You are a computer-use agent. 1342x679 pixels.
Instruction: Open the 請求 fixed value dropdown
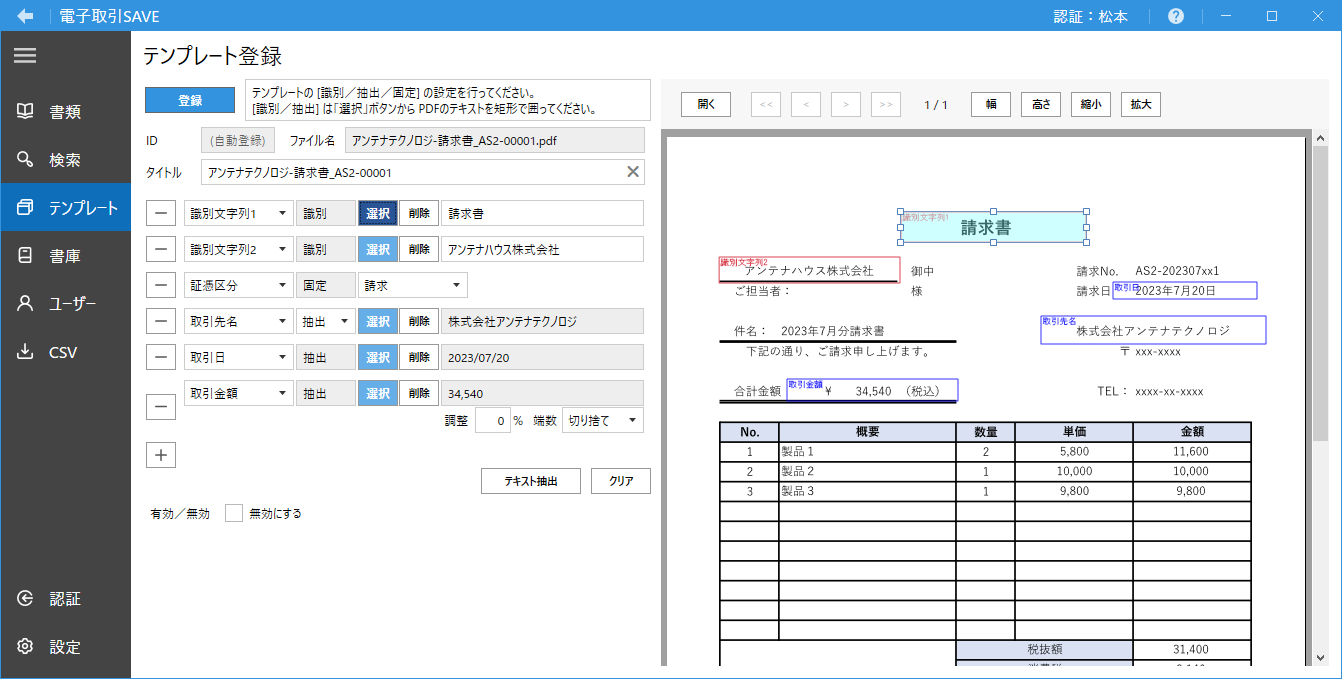tap(412, 285)
